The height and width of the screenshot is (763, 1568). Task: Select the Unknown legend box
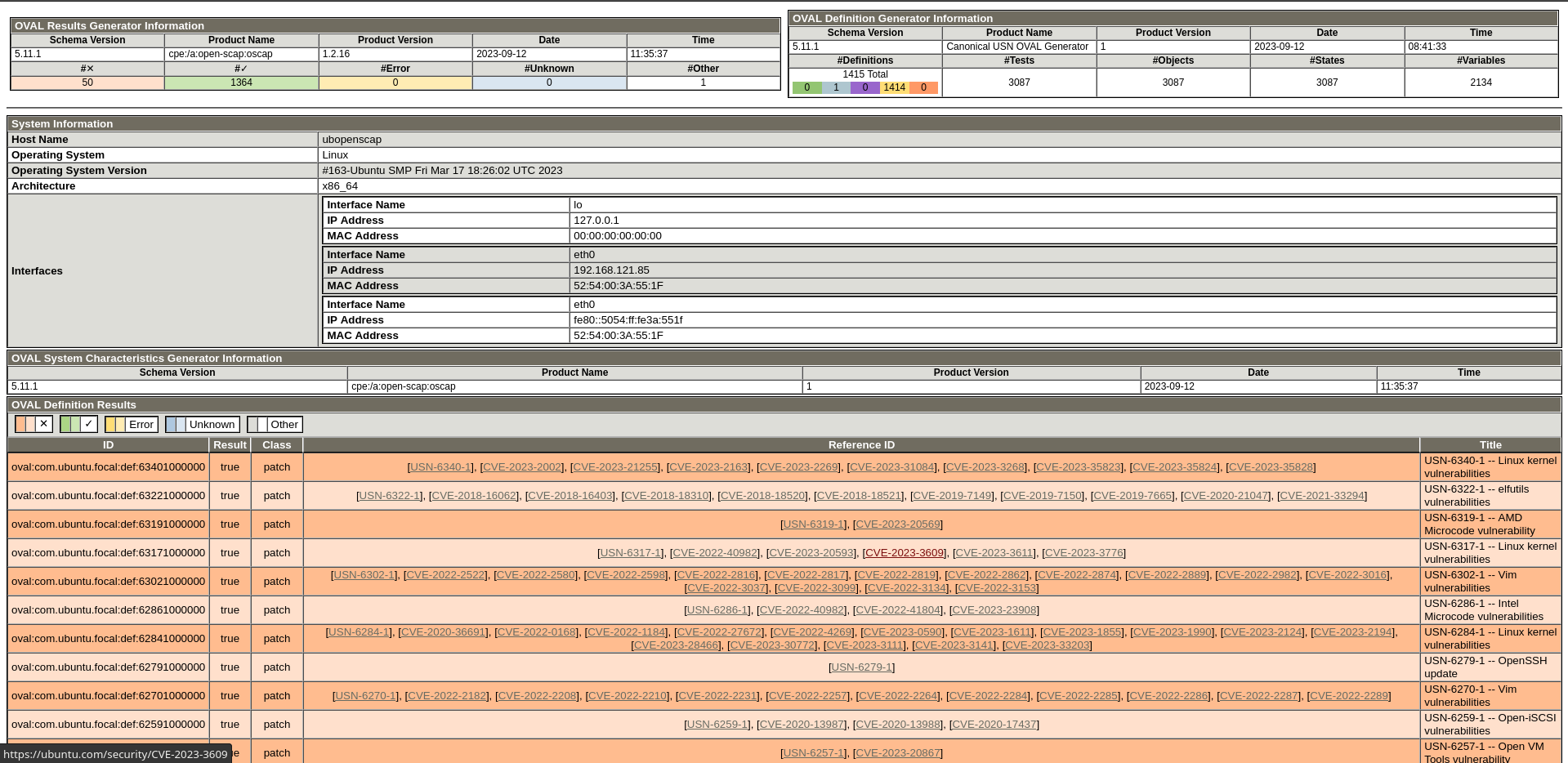(x=203, y=424)
